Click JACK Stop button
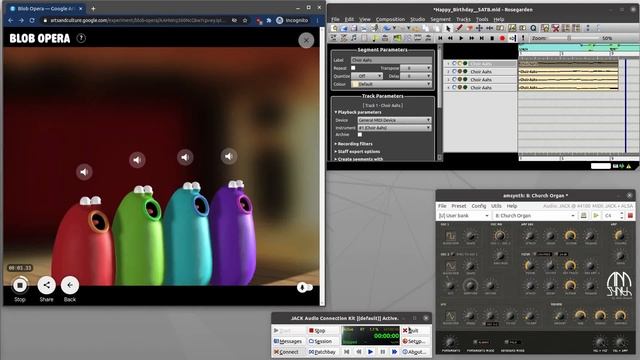640x360 pixels. 322,331
